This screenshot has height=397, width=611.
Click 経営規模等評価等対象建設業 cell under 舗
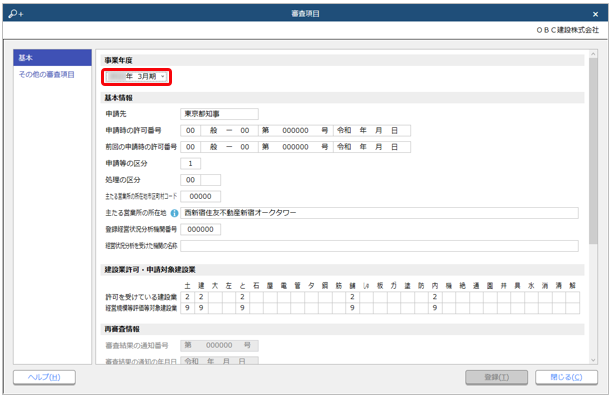(352, 308)
